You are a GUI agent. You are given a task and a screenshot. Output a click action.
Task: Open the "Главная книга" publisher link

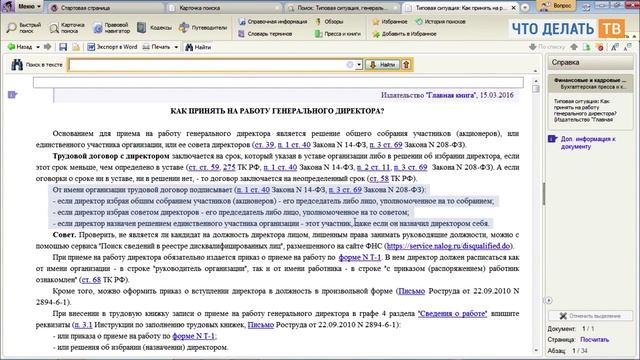[451, 95]
